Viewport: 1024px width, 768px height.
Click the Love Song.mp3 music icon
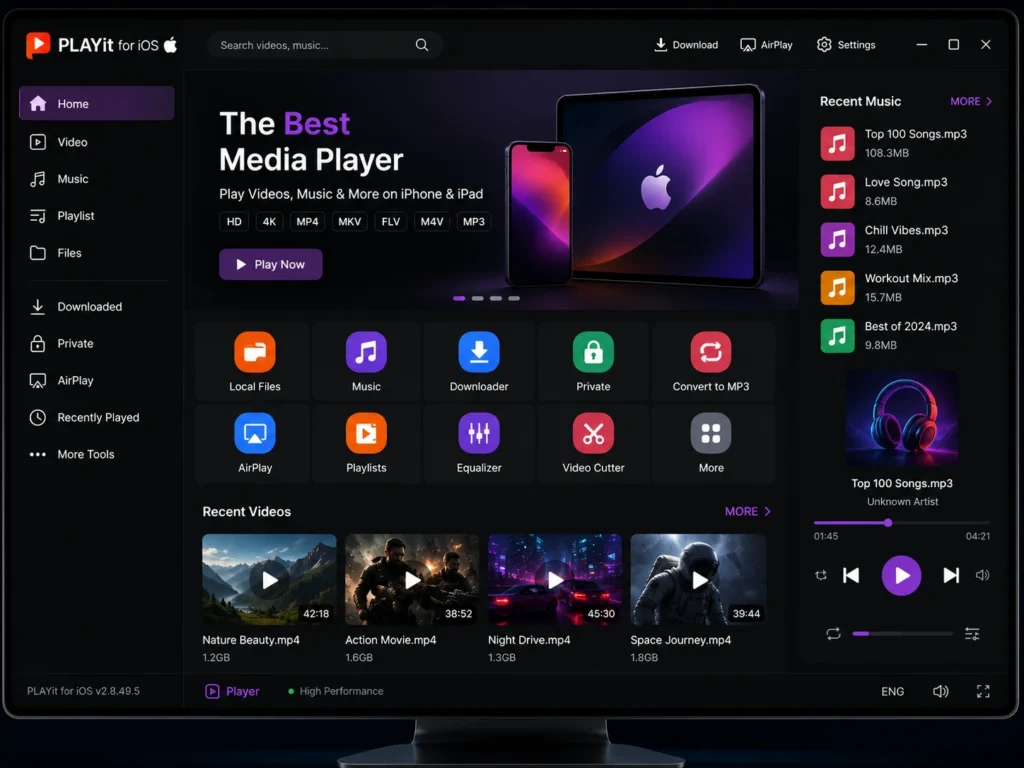[837, 191]
